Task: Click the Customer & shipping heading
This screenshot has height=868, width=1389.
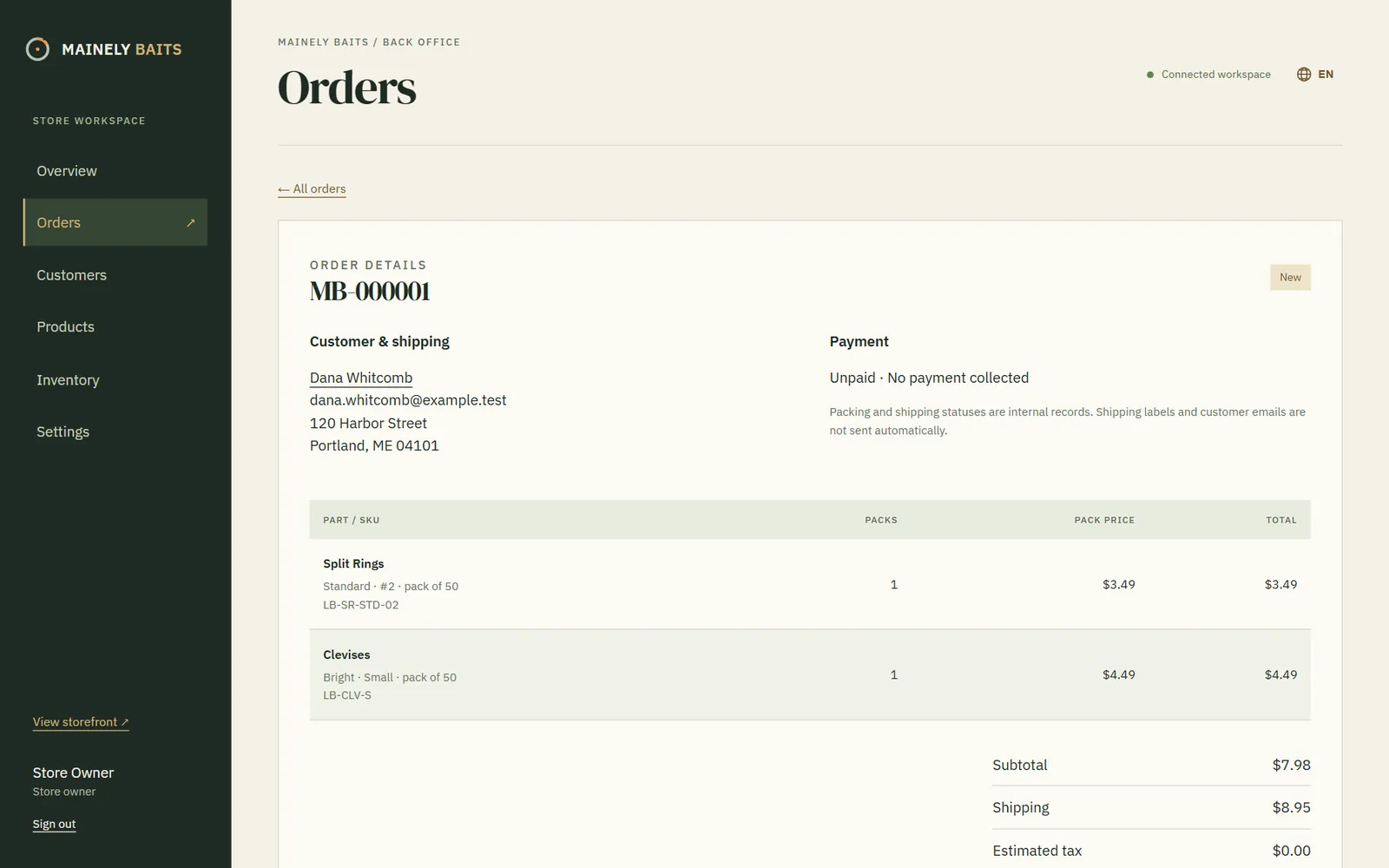Action: coord(379,342)
